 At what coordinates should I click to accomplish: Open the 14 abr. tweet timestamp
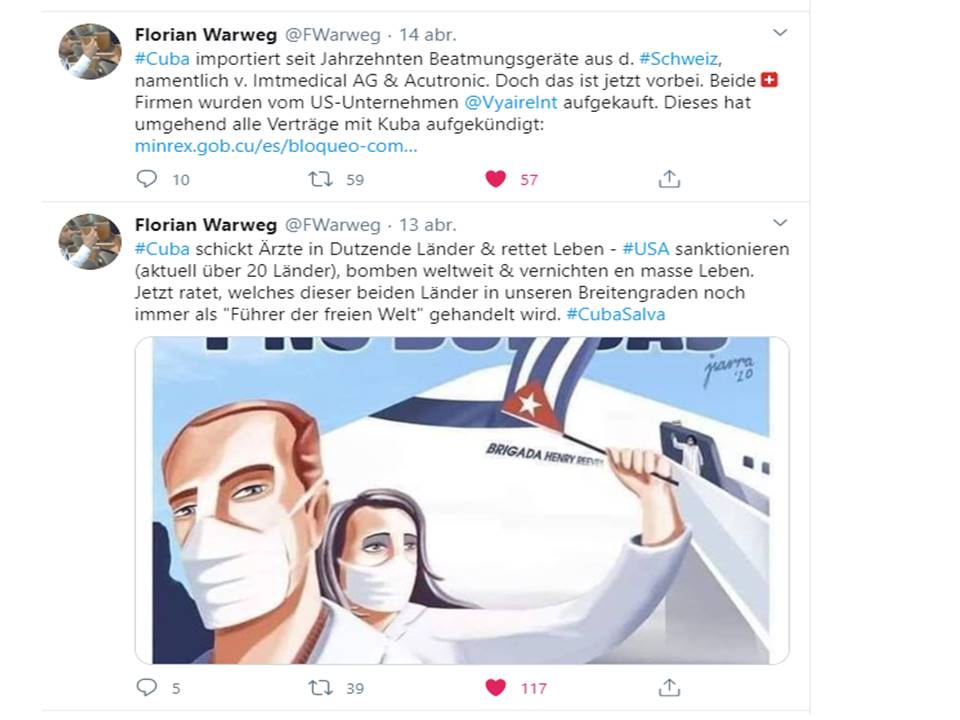pos(427,35)
